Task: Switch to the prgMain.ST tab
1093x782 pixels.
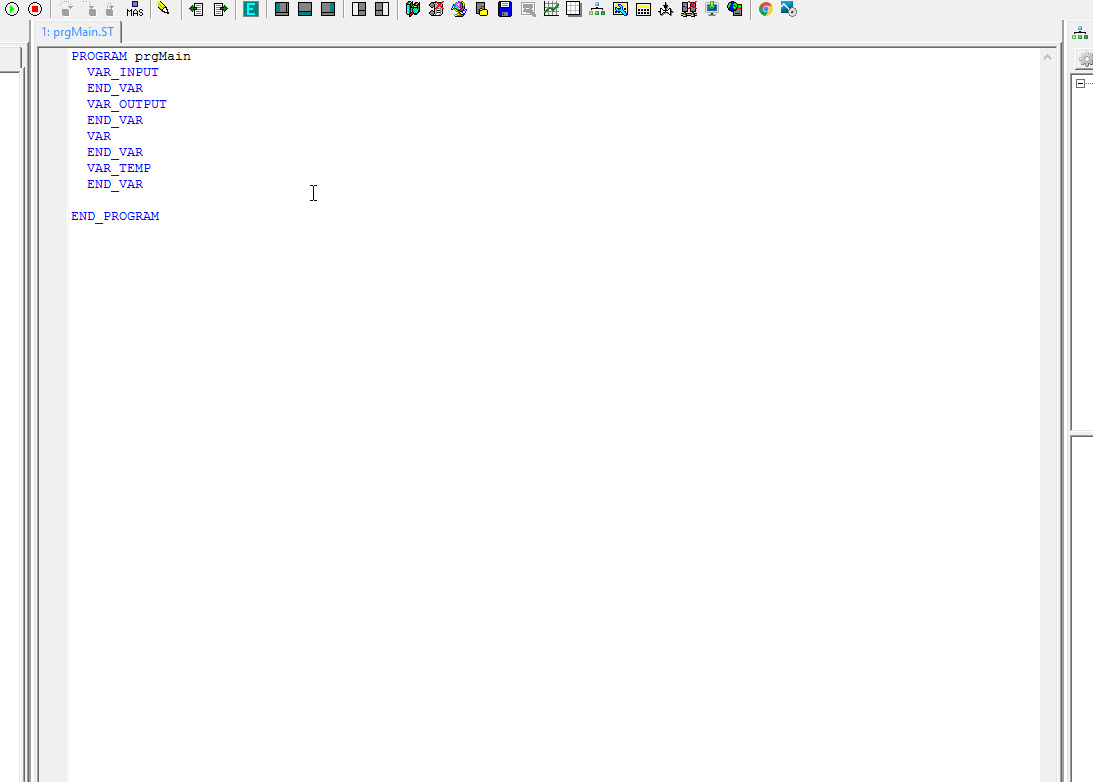Action: click(78, 32)
